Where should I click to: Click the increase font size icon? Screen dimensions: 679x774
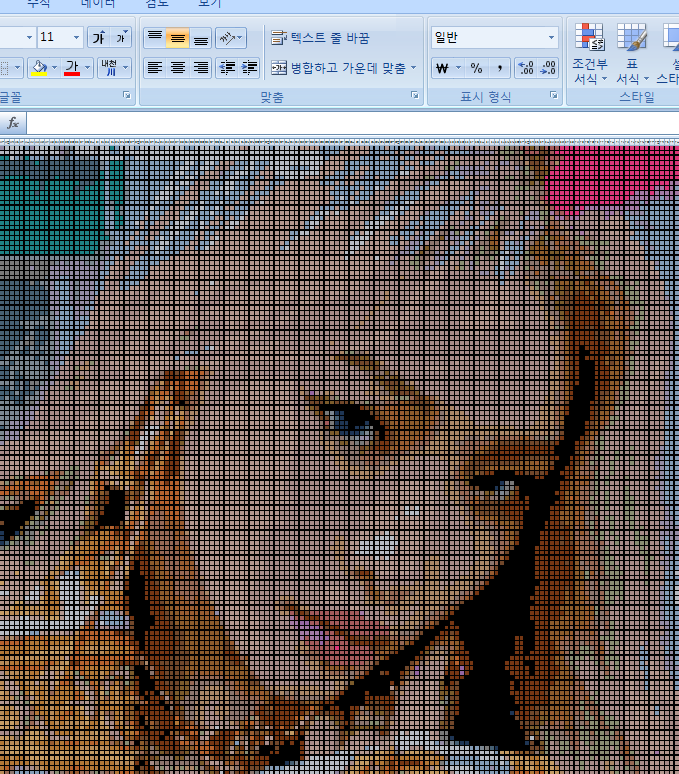click(x=99, y=38)
